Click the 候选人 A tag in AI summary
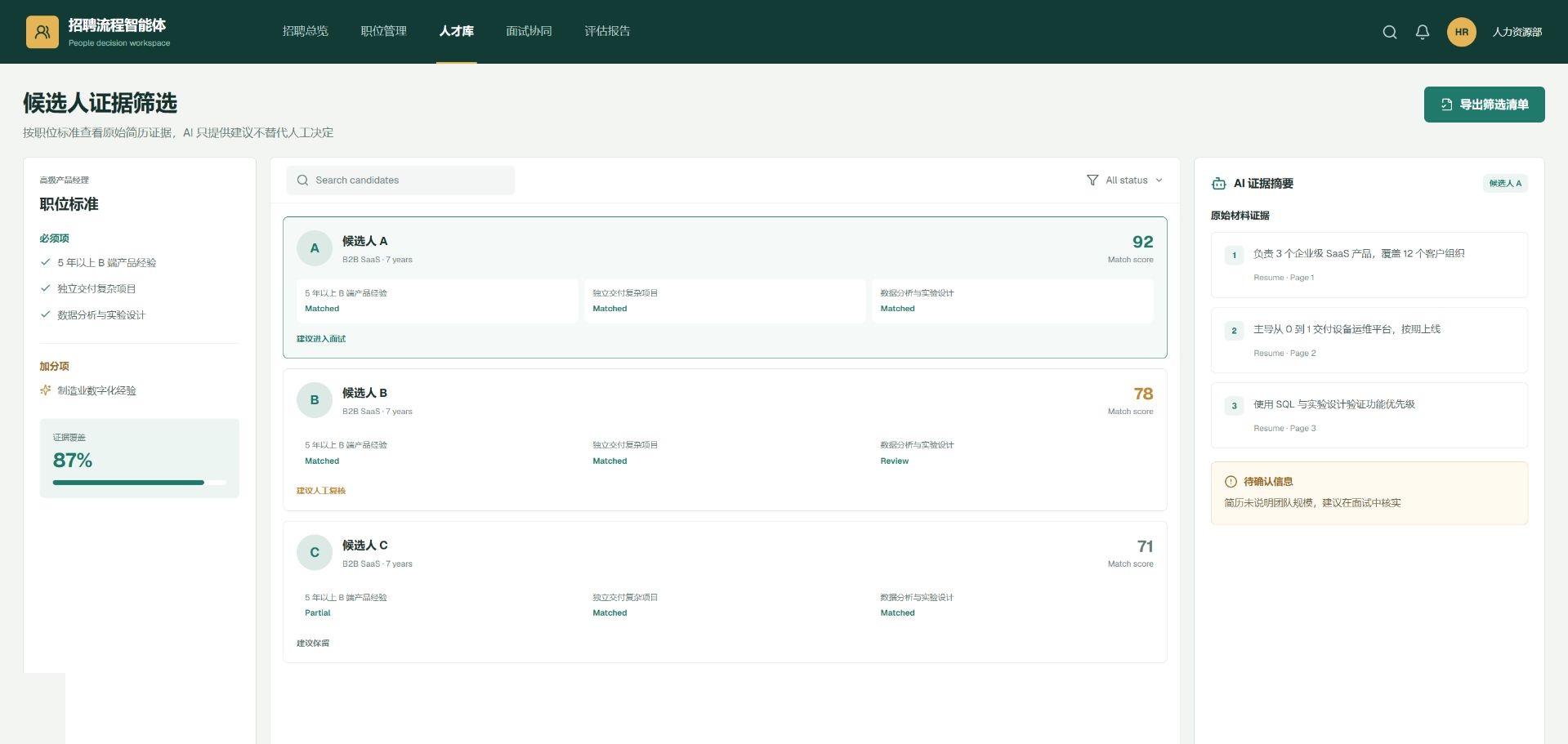The width and height of the screenshot is (1568, 744). point(1505,184)
